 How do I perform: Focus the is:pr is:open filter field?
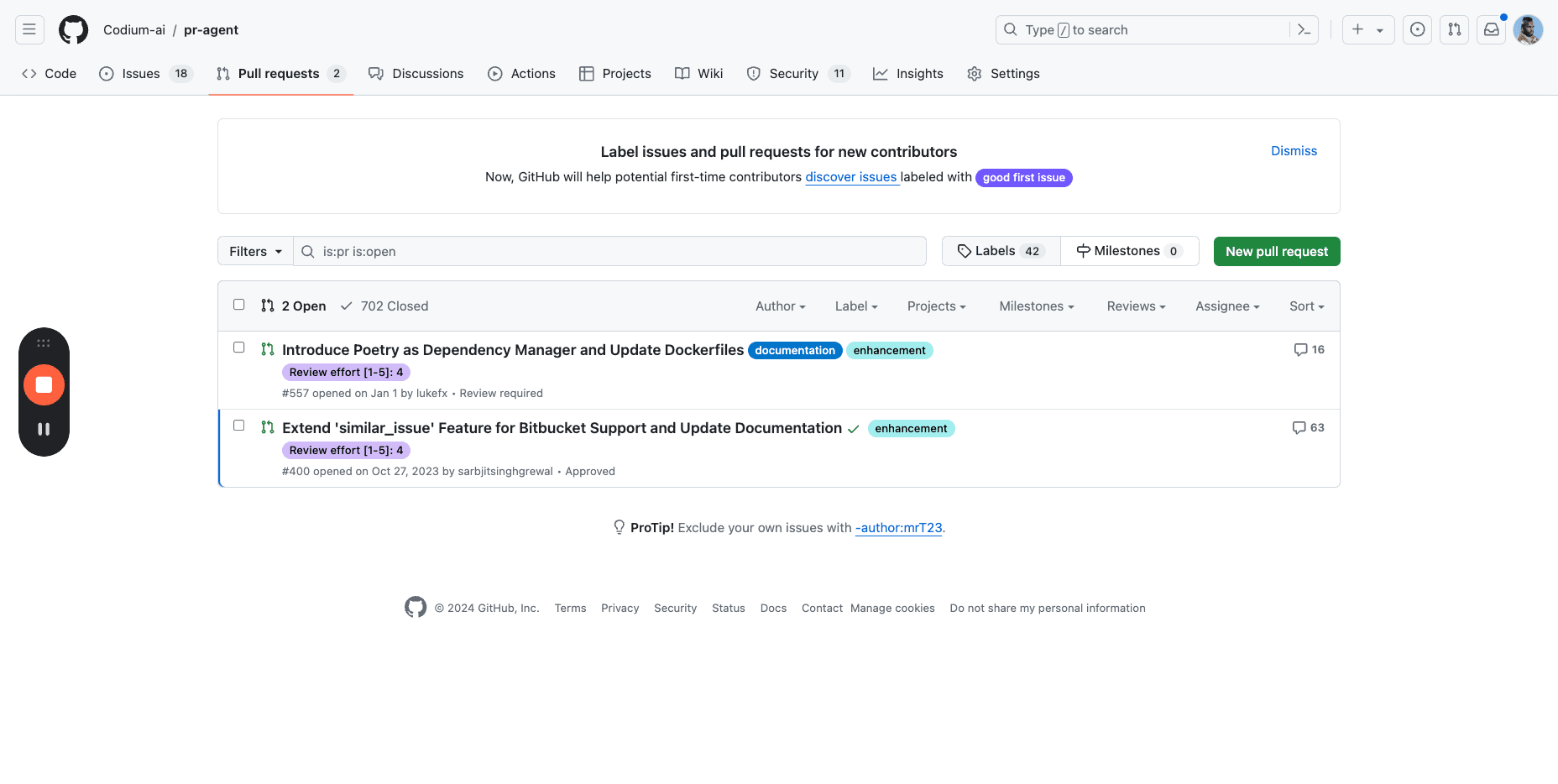tap(610, 251)
